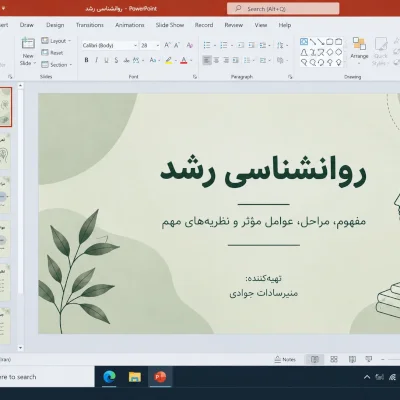Select the second slide thumbnail
The image size is (400, 400).
pos(5,151)
